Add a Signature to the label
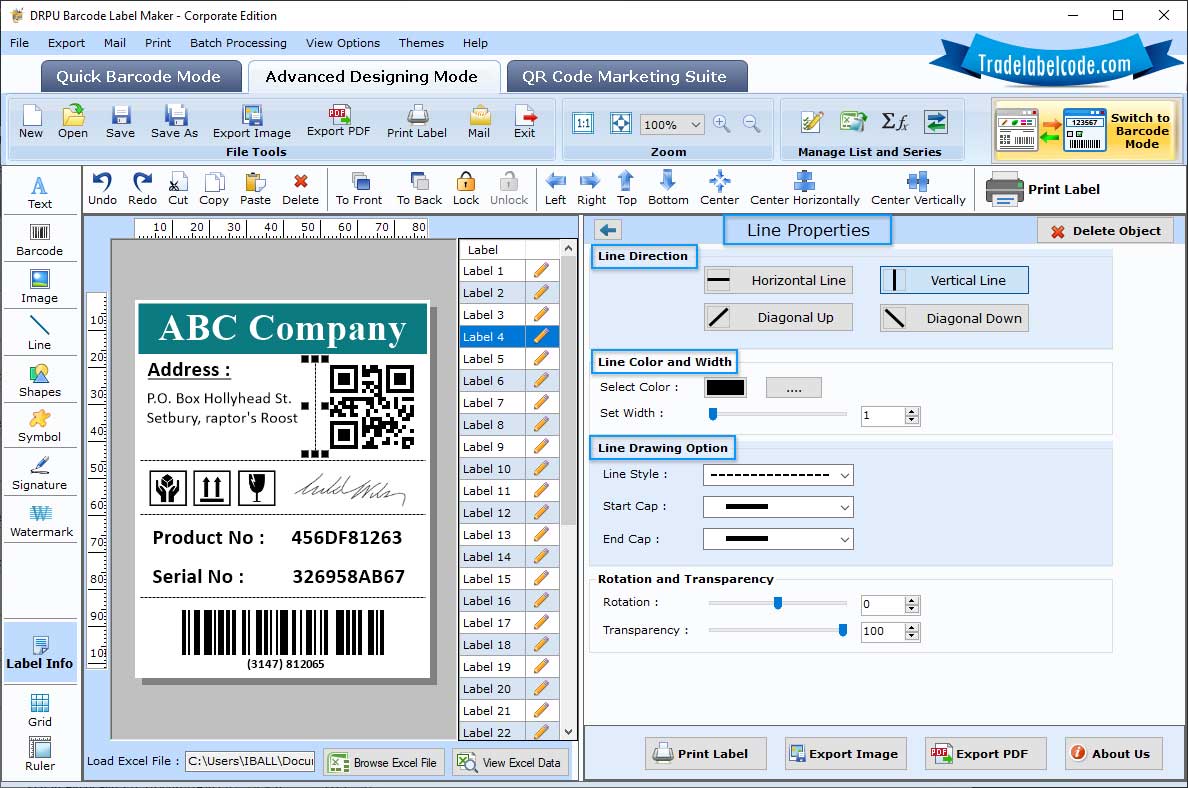The height and width of the screenshot is (788, 1188). tap(39, 474)
